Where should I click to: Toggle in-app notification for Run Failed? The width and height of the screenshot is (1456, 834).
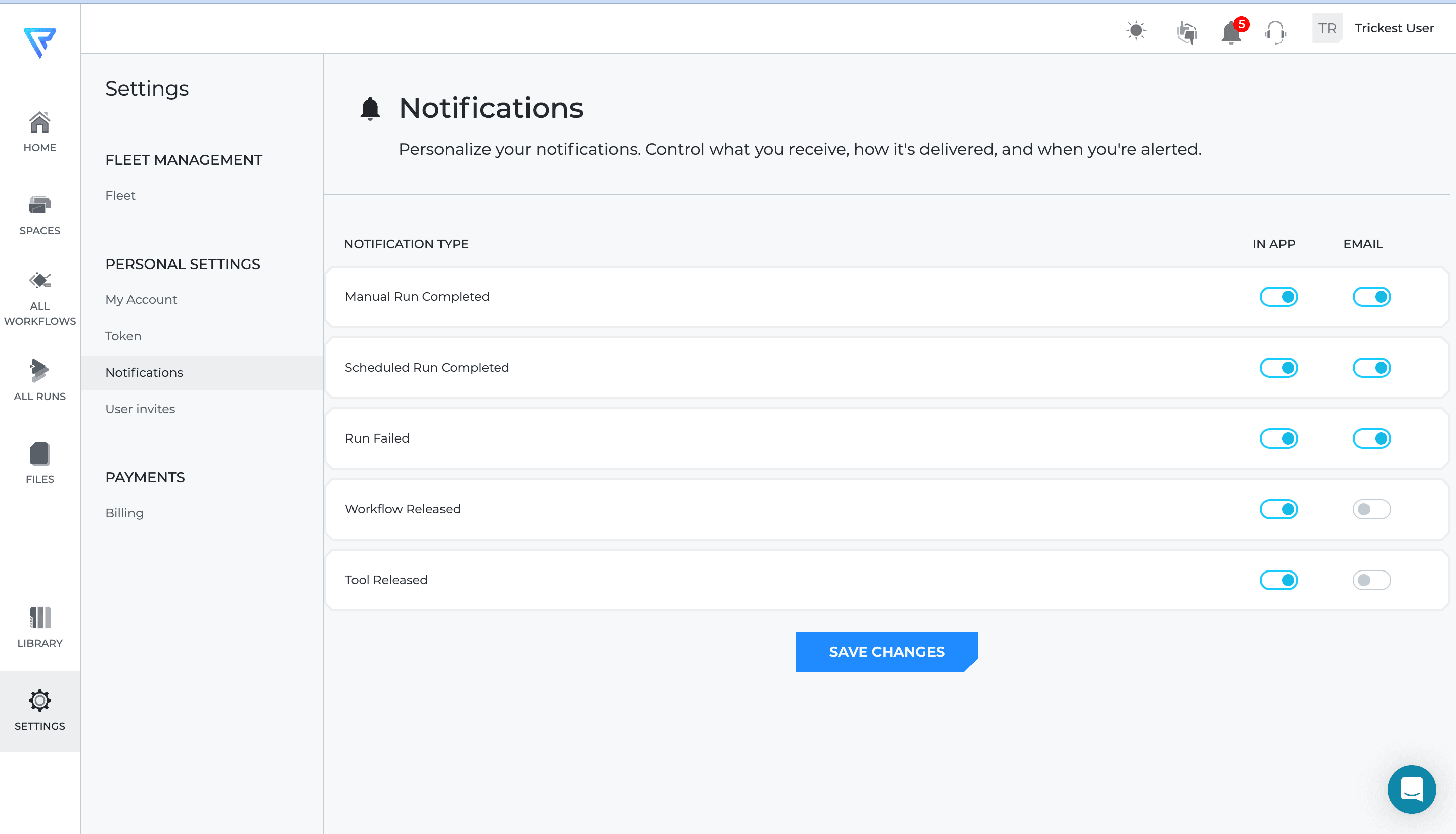[1278, 439]
